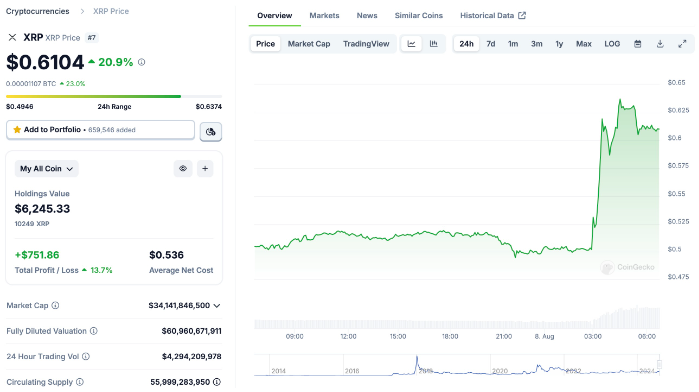Image resolution: width=699 pixels, height=392 pixels.
Task: Toggle holdings visibility eye icon
Action: pyautogui.click(x=183, y=169)
